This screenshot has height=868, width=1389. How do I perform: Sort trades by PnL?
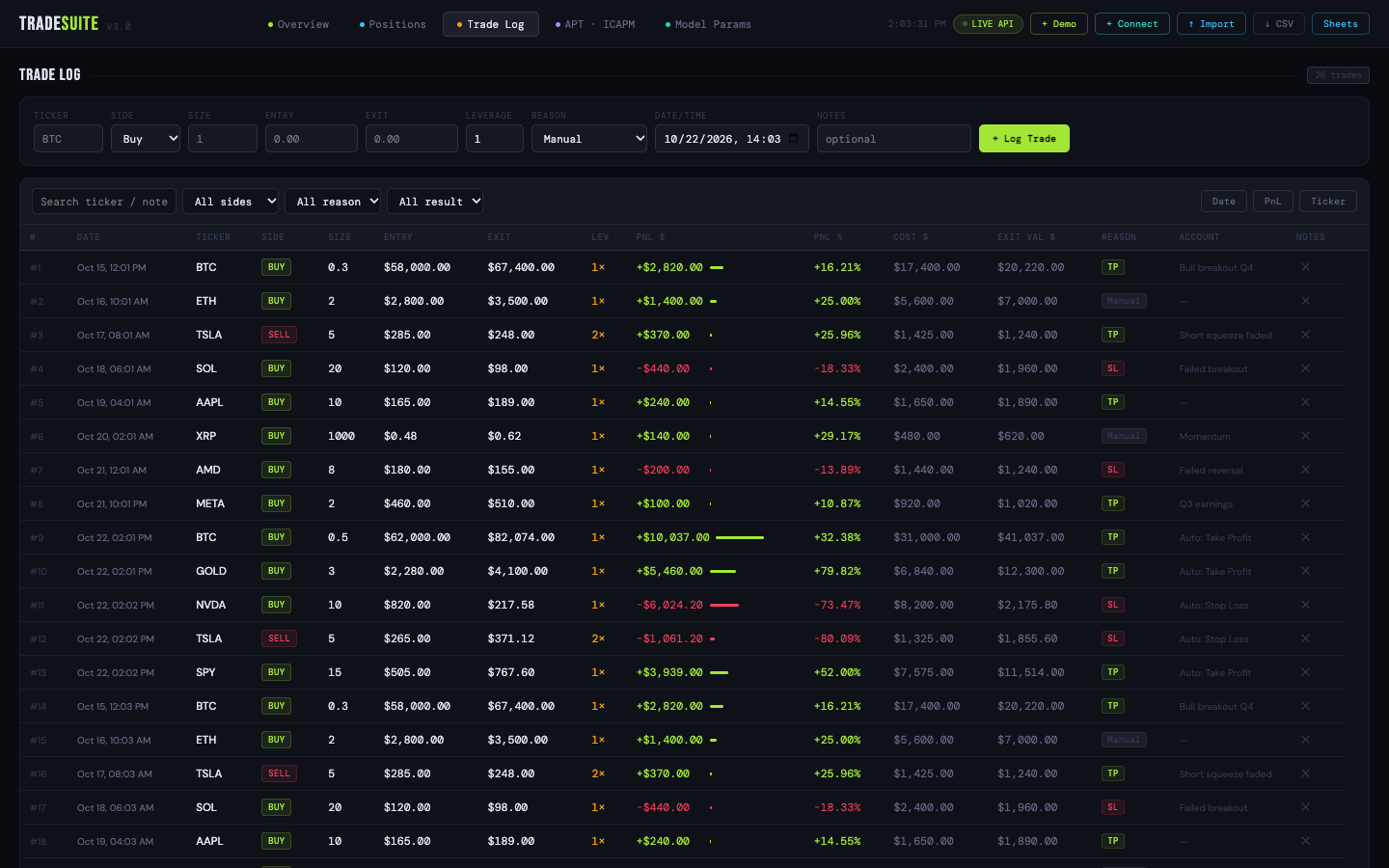tap(1273, 201)
